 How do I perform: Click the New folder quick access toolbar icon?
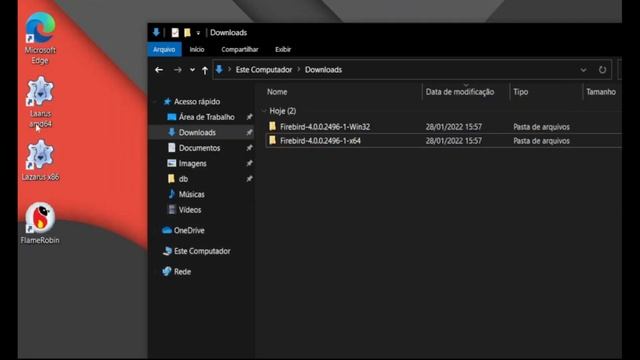coord(187,33)
